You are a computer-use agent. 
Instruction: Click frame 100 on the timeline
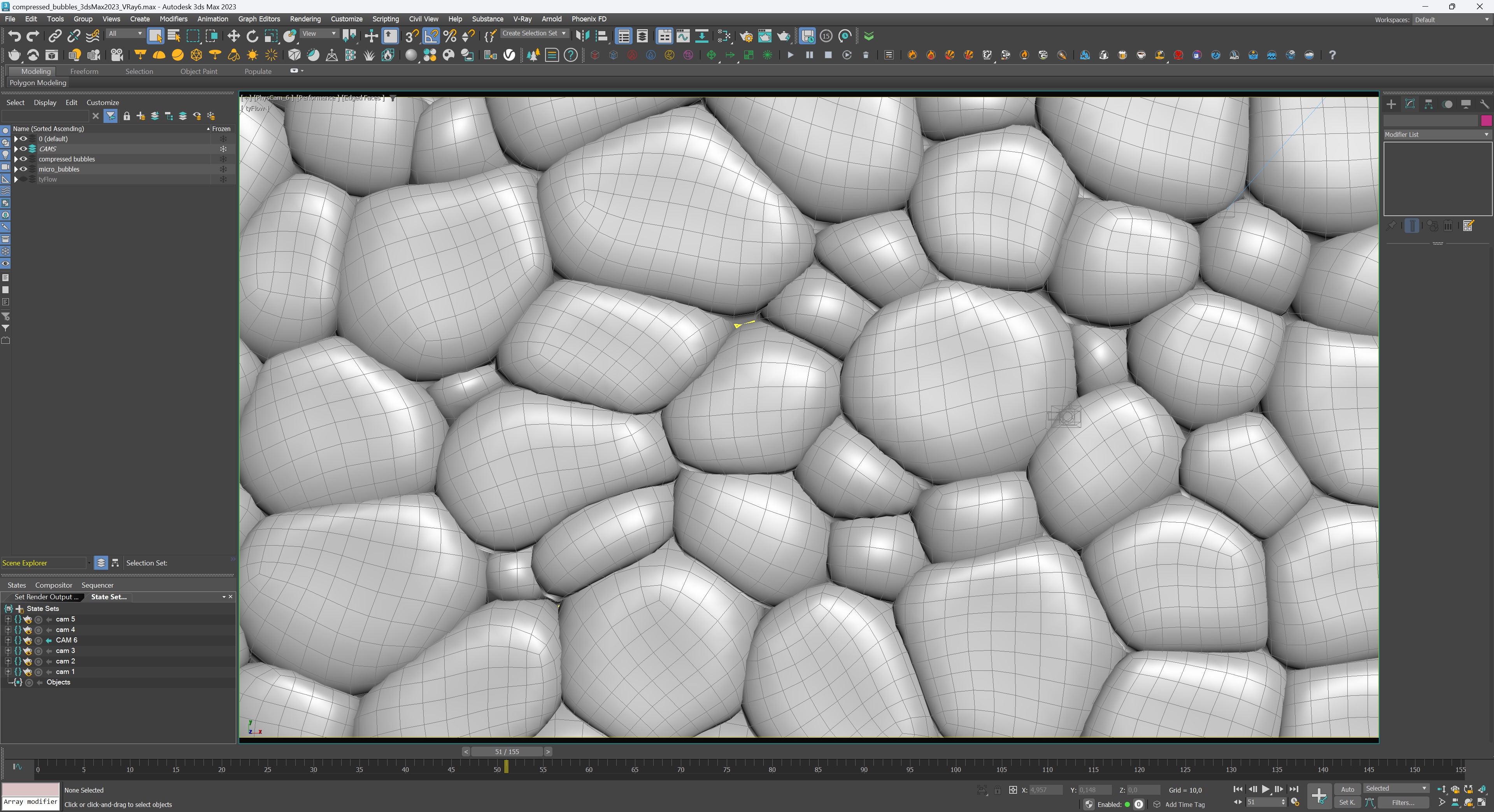click(955, 770)
